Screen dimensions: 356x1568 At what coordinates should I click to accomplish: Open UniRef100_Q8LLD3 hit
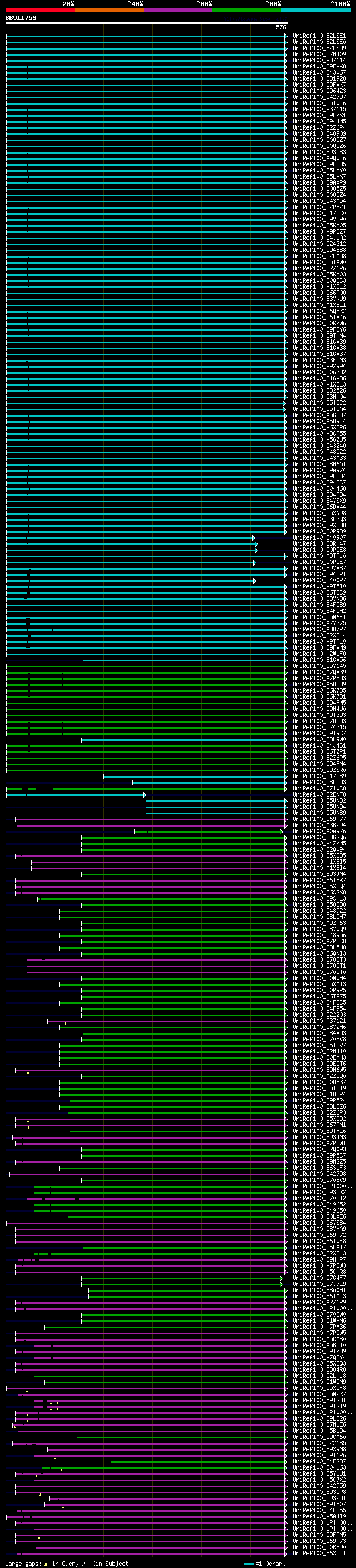(x=319, y=782)
